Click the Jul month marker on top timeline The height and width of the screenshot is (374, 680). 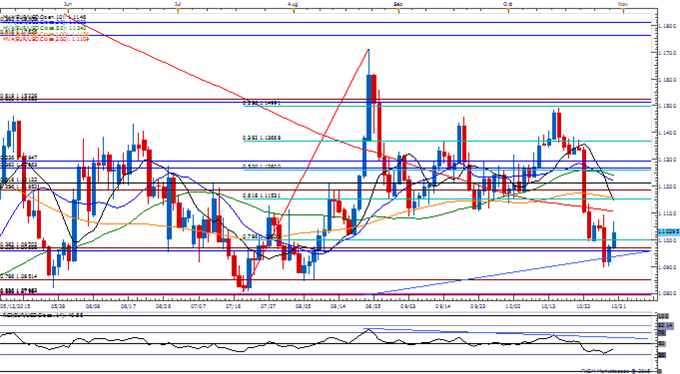[x=177, y=4]
